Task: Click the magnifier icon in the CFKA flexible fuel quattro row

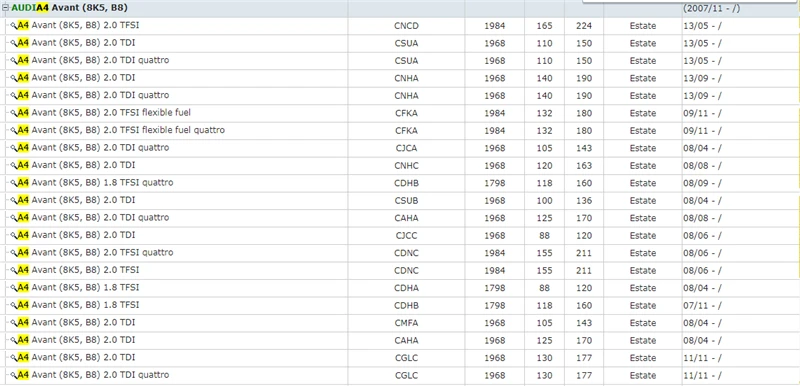Action: pyautogui.click(x=14, y=130)
